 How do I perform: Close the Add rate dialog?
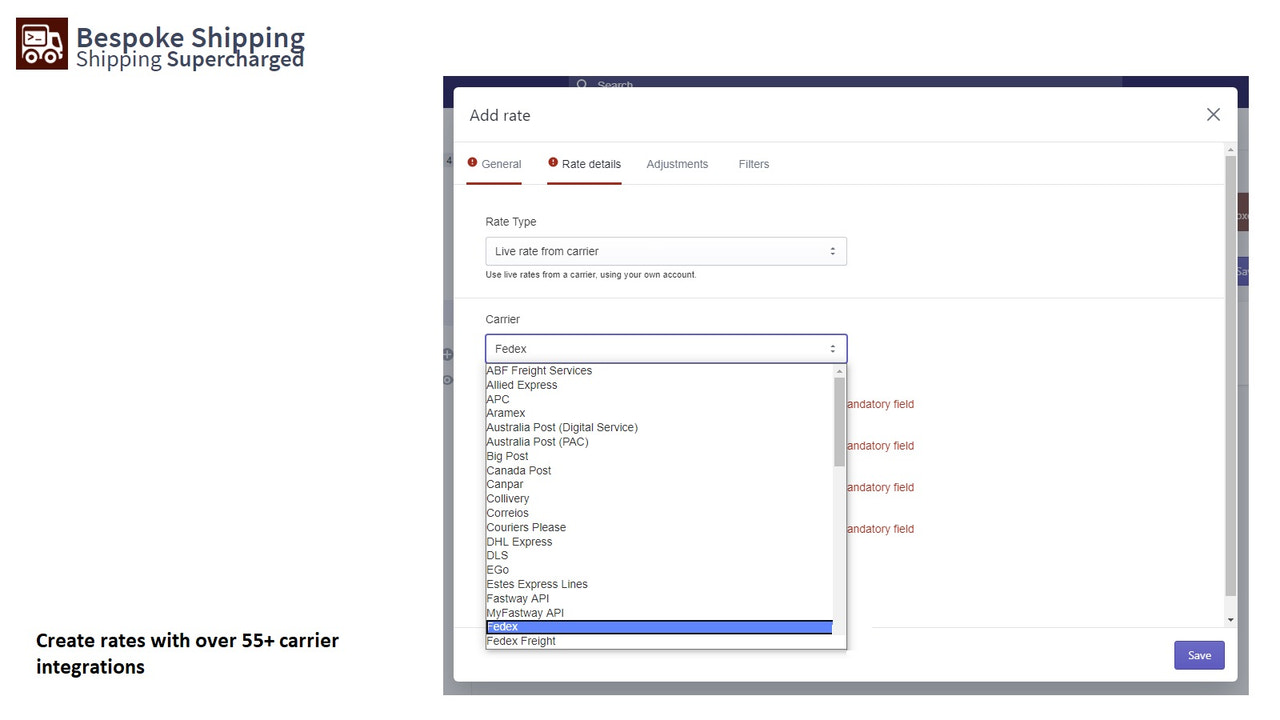1213,114
